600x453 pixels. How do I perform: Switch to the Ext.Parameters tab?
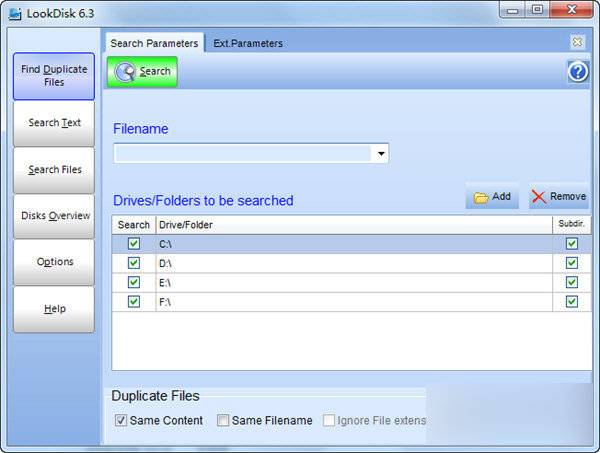(248, 43)
